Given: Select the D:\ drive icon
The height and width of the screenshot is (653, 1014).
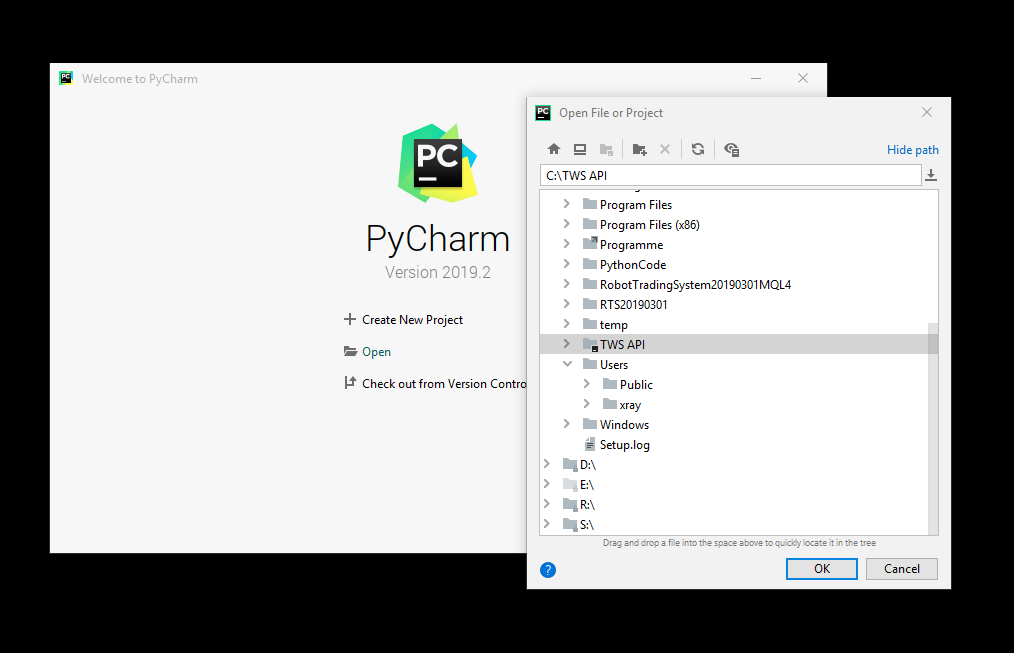Looking at the screenshot, I should (570, 464).
